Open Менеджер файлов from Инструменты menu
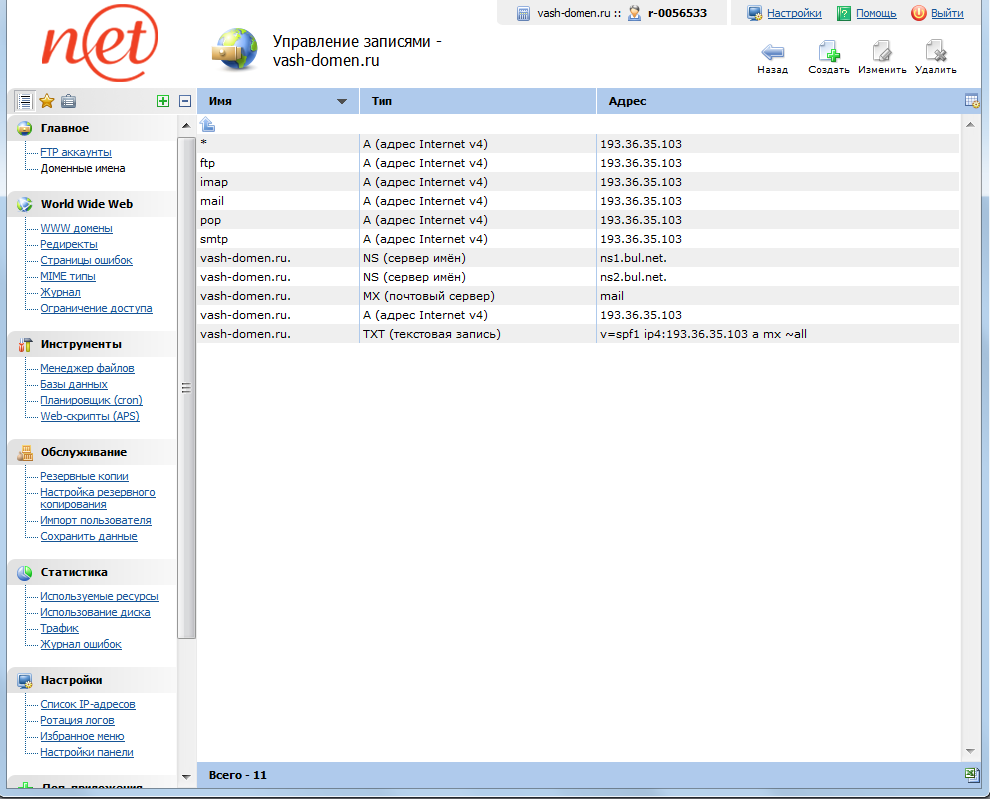990x799 pixels. point(87,368)
